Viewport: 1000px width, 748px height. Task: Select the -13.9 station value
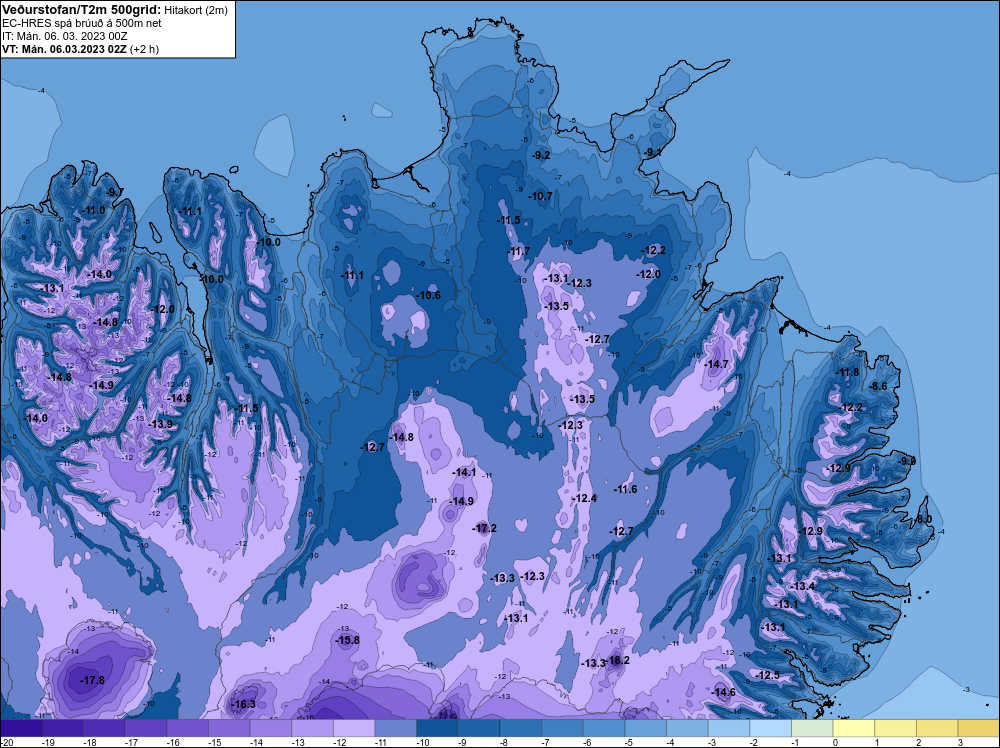(161, 424)
